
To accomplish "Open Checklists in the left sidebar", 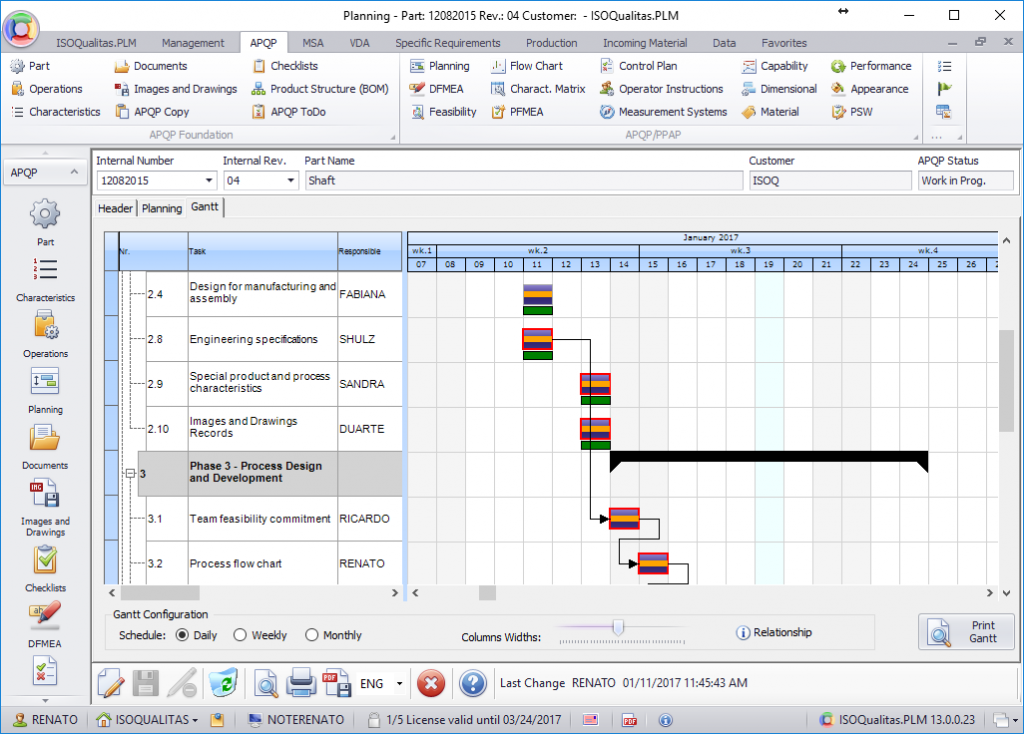I will click(45, 562).
